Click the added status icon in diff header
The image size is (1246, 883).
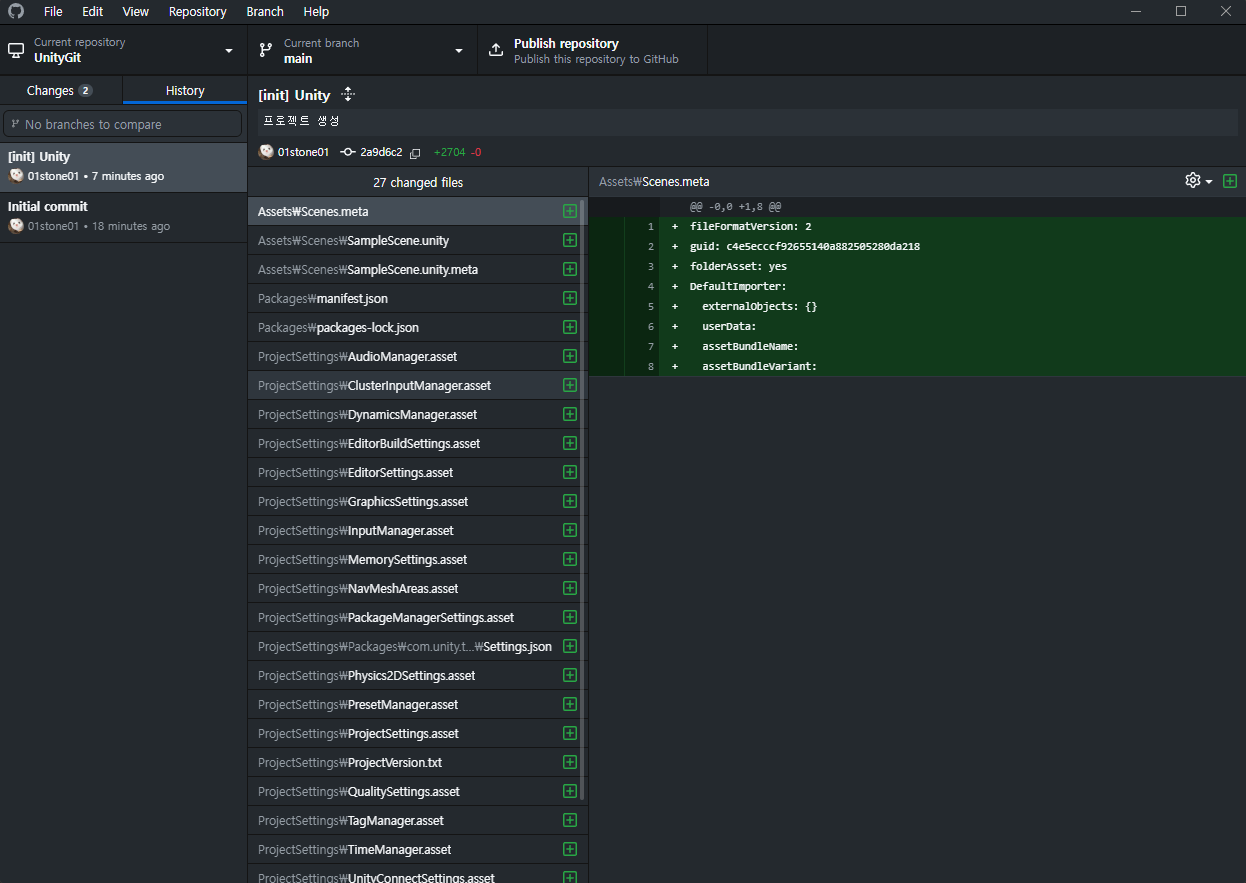click(x=1230, y=181)
